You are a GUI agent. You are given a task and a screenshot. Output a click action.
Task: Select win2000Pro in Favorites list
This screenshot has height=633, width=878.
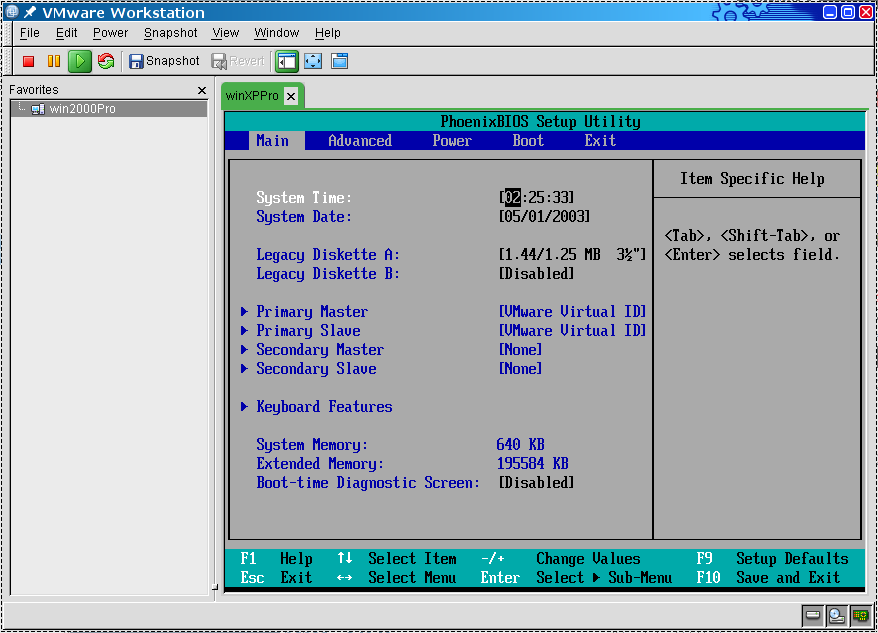tap(109, 109)
